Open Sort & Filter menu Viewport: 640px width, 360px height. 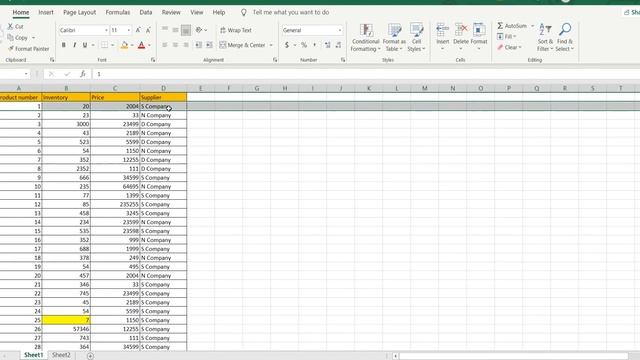coord(545,38)
